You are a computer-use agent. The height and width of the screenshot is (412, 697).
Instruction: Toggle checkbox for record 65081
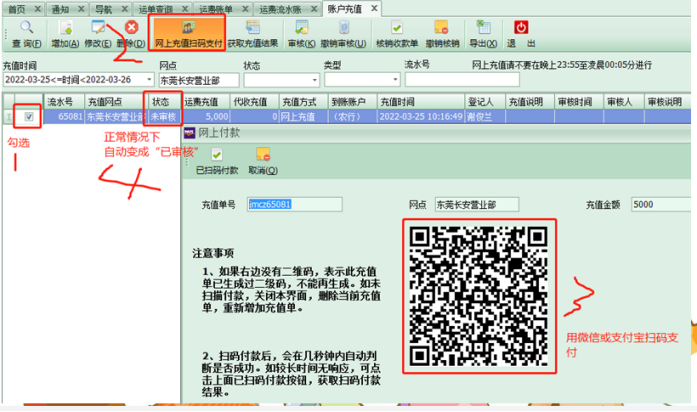coord(29,117)
